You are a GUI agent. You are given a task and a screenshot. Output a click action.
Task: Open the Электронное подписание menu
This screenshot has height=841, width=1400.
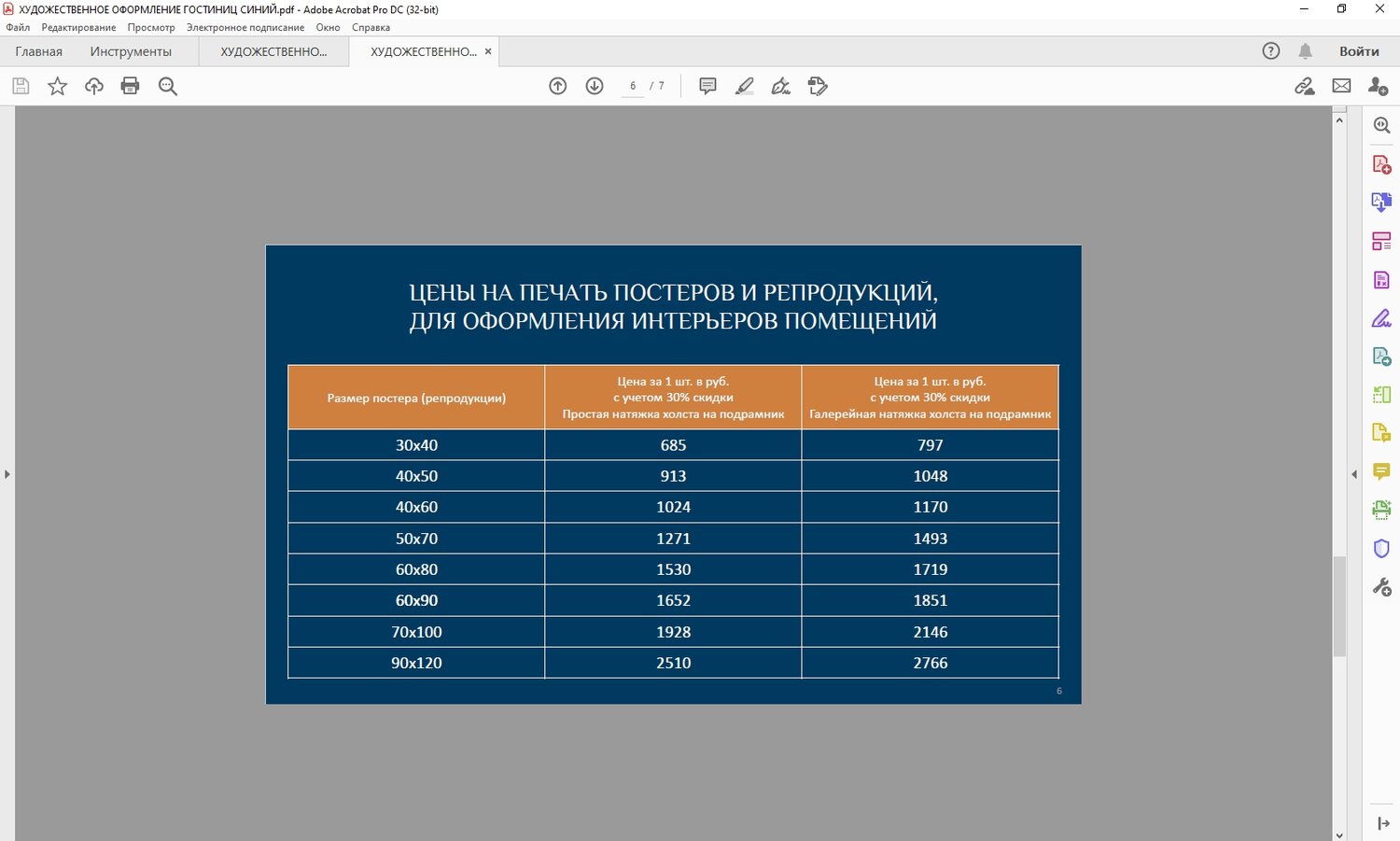(x=245, y=27)
